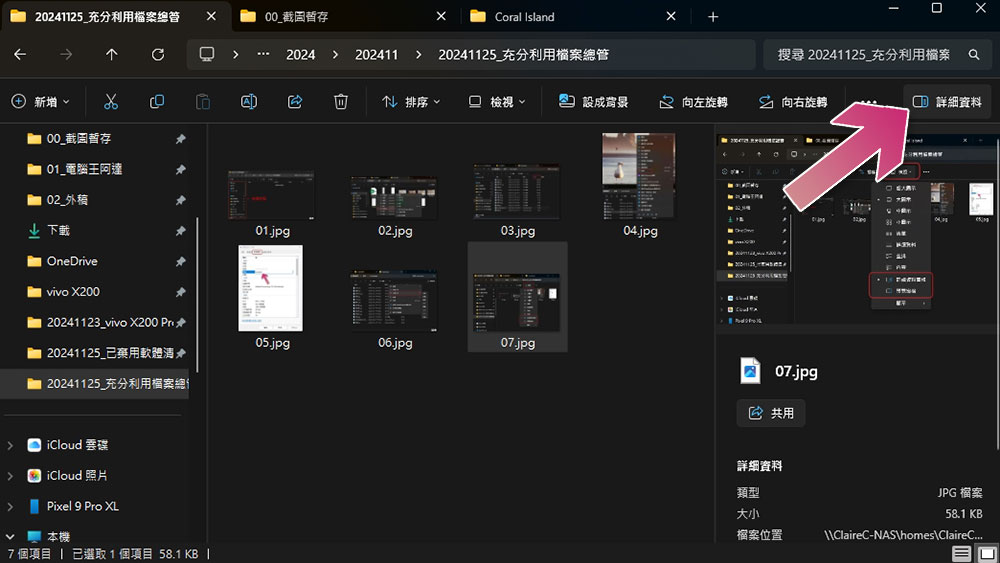Viewport: 1000px width, 563px height.
Task: Click the 共用 share button in details pane
Action: tap(771, 413)
